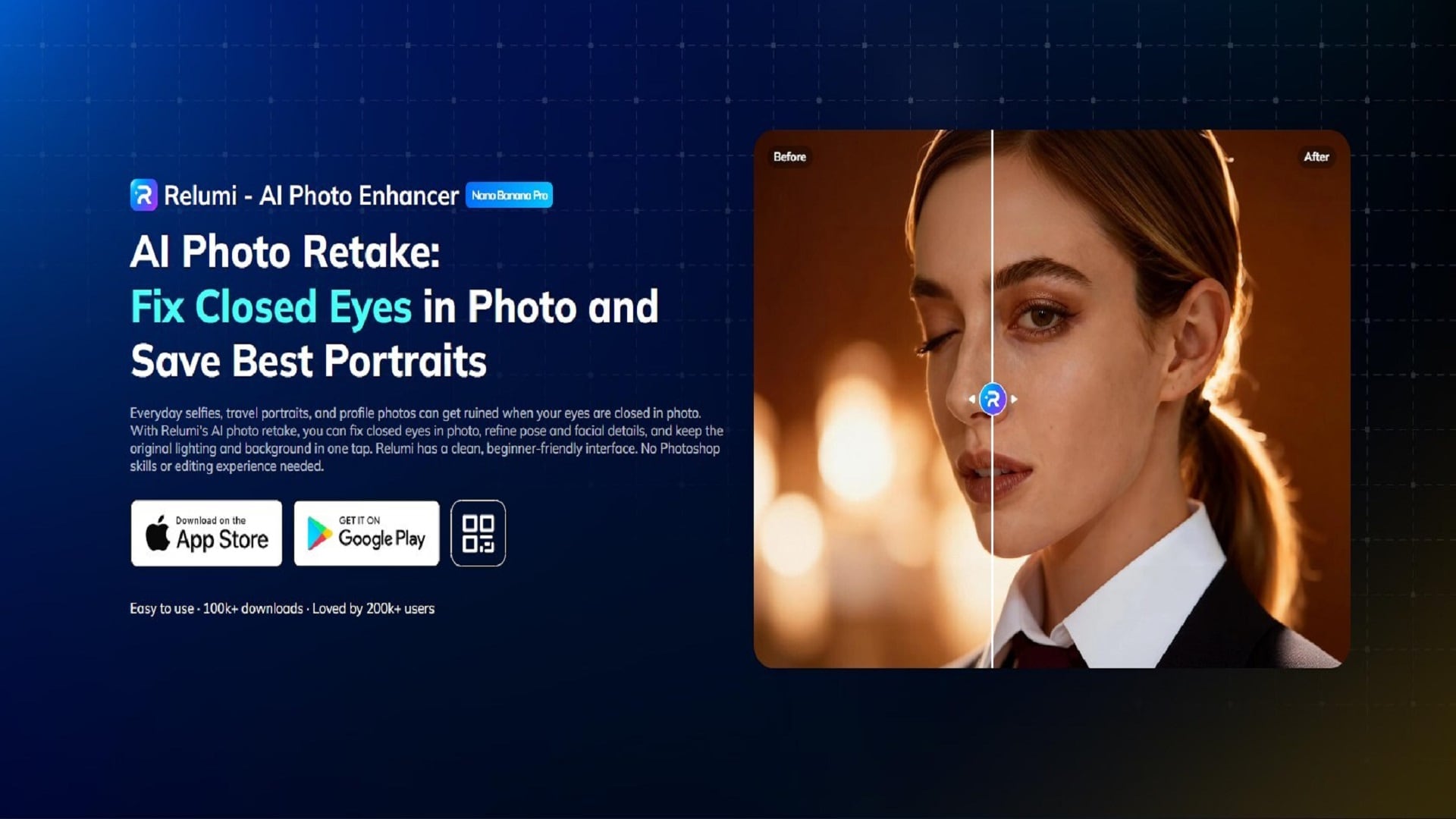Image resolution: width=1456 pixels, height=819 pixels.
Task: Click the Google Play triangle logo
Action: click(x=318, y=533)
